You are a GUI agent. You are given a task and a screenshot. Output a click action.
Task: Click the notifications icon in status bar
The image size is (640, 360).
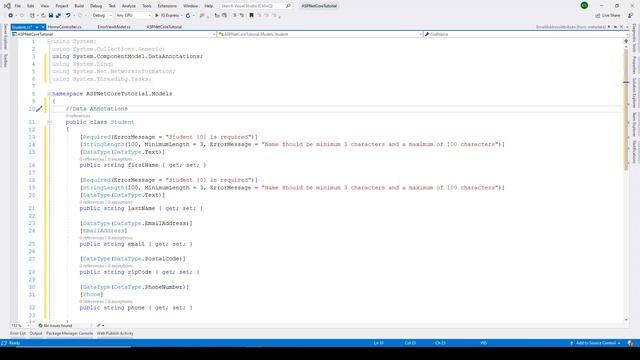631,343
